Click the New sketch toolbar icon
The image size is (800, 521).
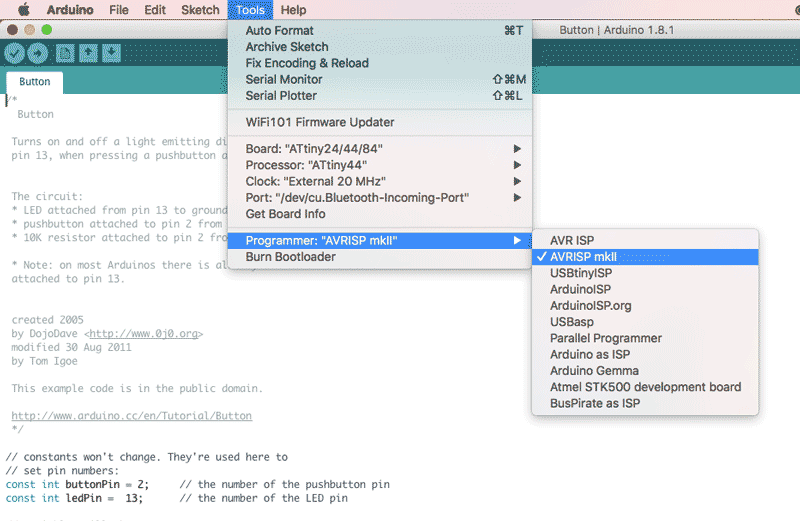(65, 53)
